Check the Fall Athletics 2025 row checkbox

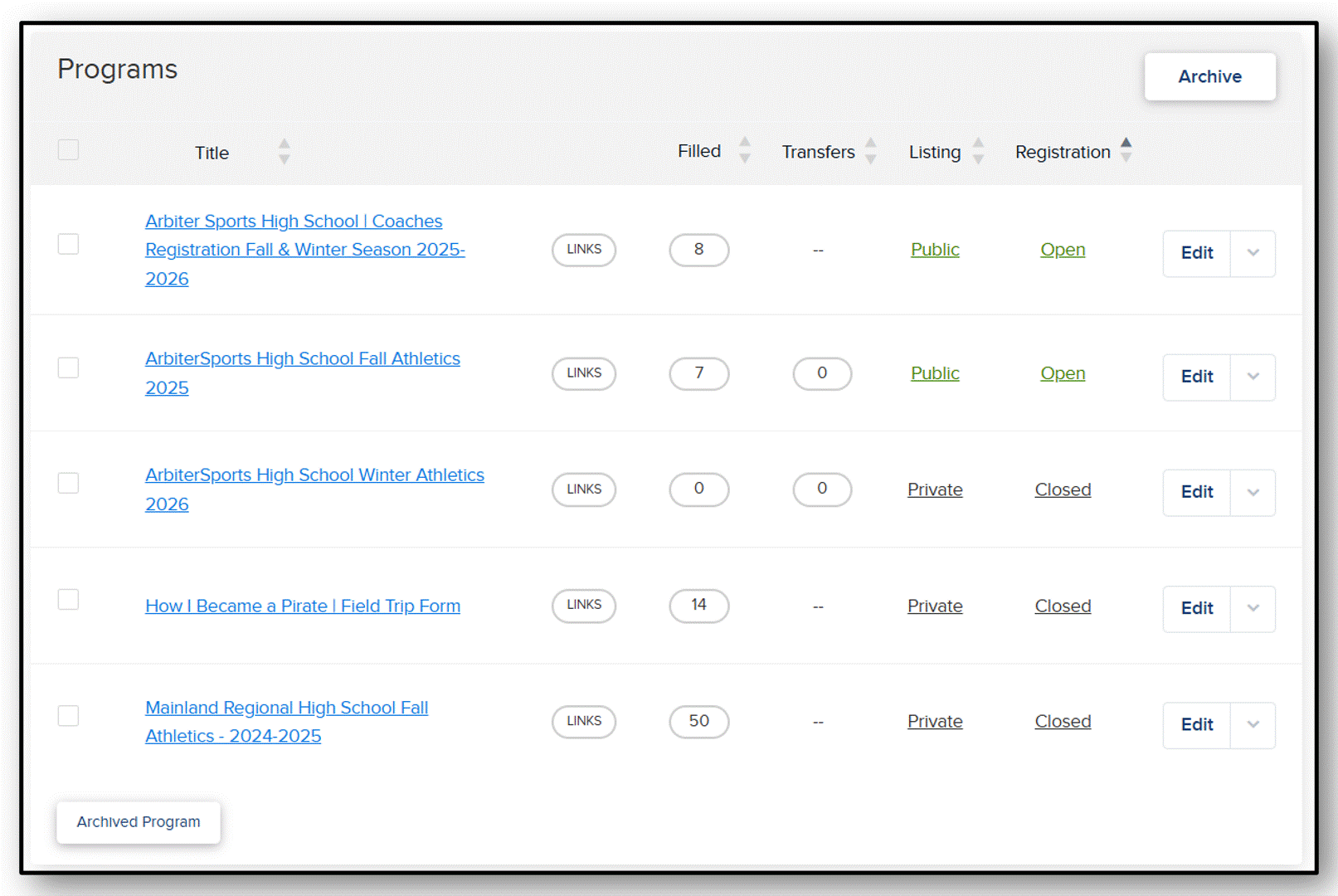68,368
